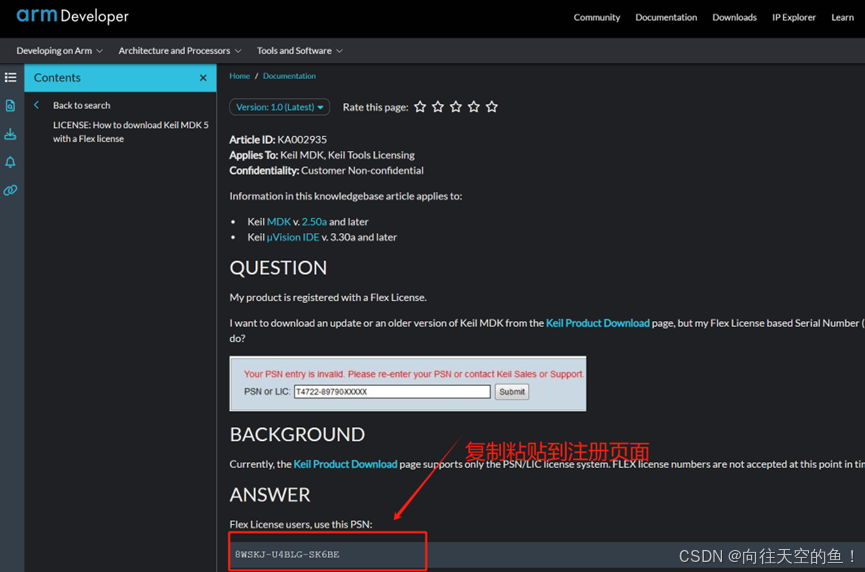Click the copy link sidebar icon
Screen dimensions: 865x572
pyautogui.click(x=10, y=190)
